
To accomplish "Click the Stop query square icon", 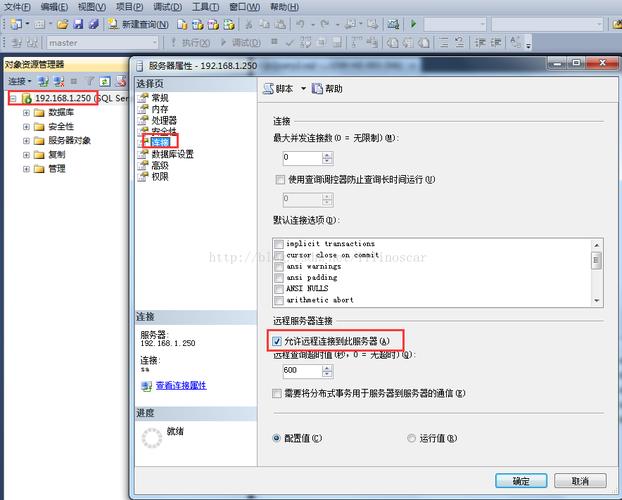I will [x=274, y=41].
